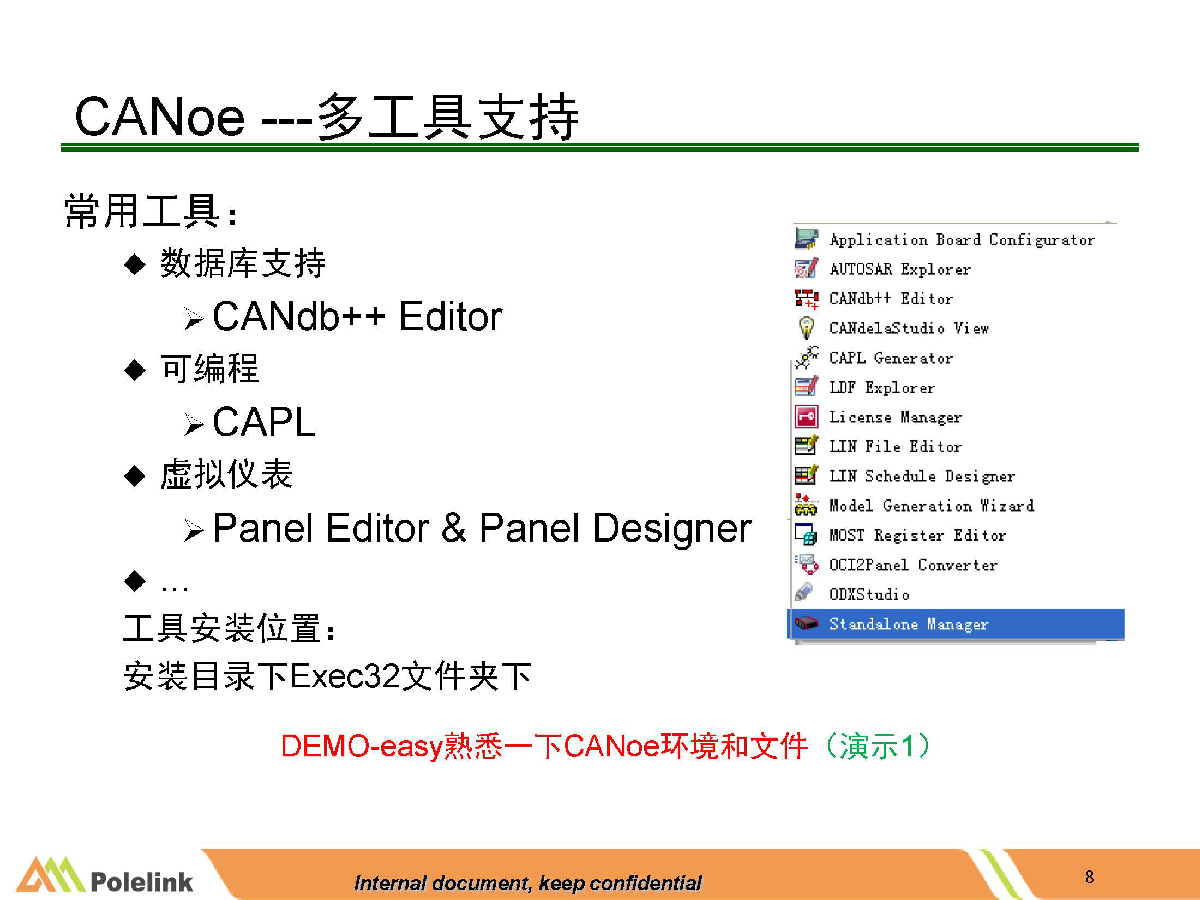The width and height of the screenshot is (1200, 900).
Task: Click the CAPL Generator icon
Action: tap(806, 357)
